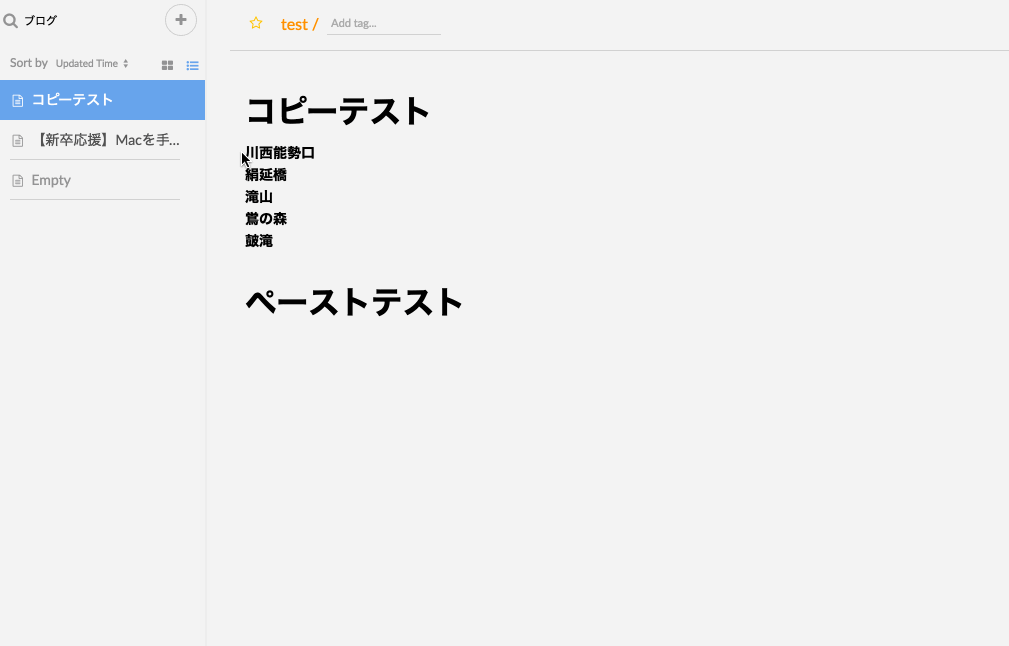Viewport: 1009px width, 646px height.
Task: Click the document icon beside Empty note
Action: coord(16,179)
